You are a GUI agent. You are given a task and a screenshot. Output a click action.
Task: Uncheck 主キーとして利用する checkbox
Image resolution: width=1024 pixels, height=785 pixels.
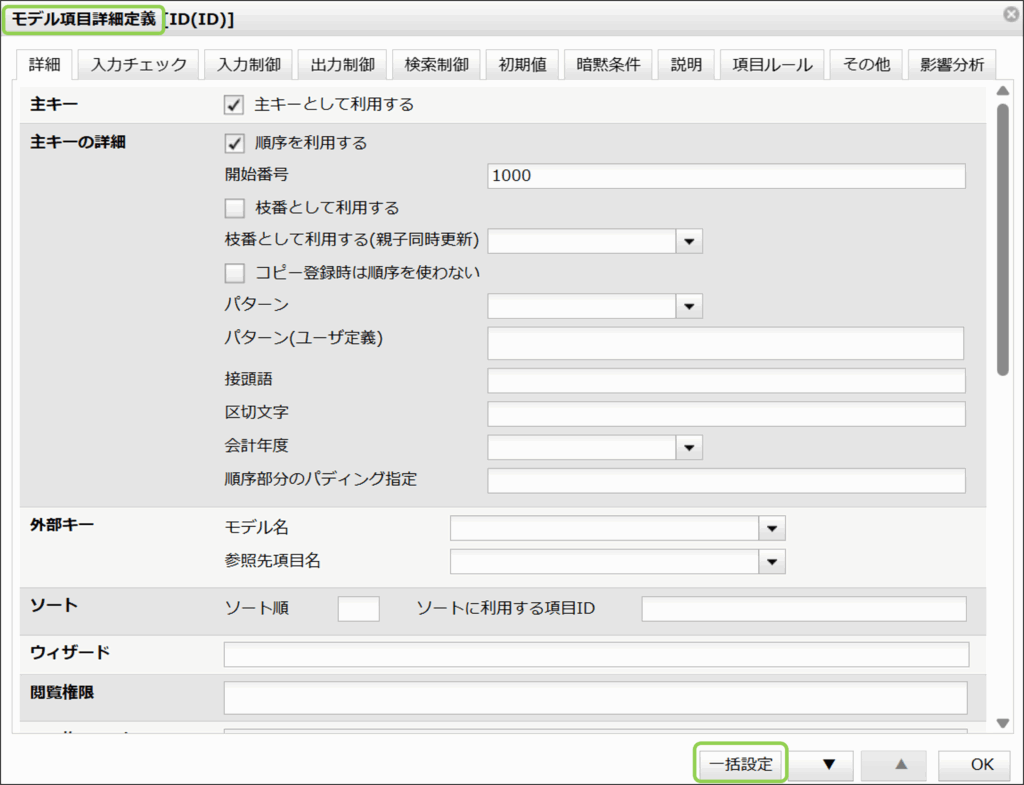pos(235,104)
